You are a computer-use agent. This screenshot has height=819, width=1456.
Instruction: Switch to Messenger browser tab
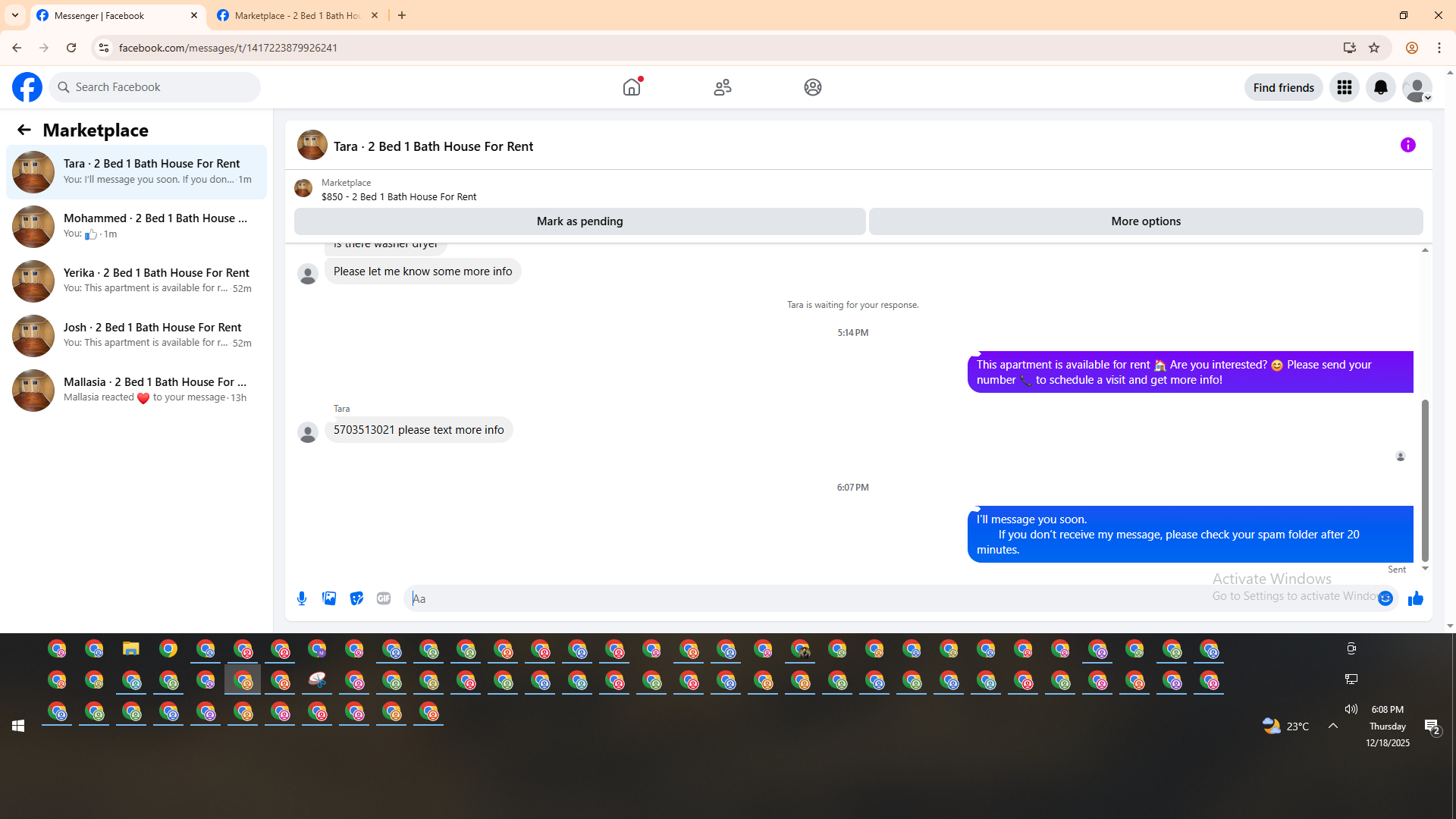pyautogui.click(x=118, y=15)
